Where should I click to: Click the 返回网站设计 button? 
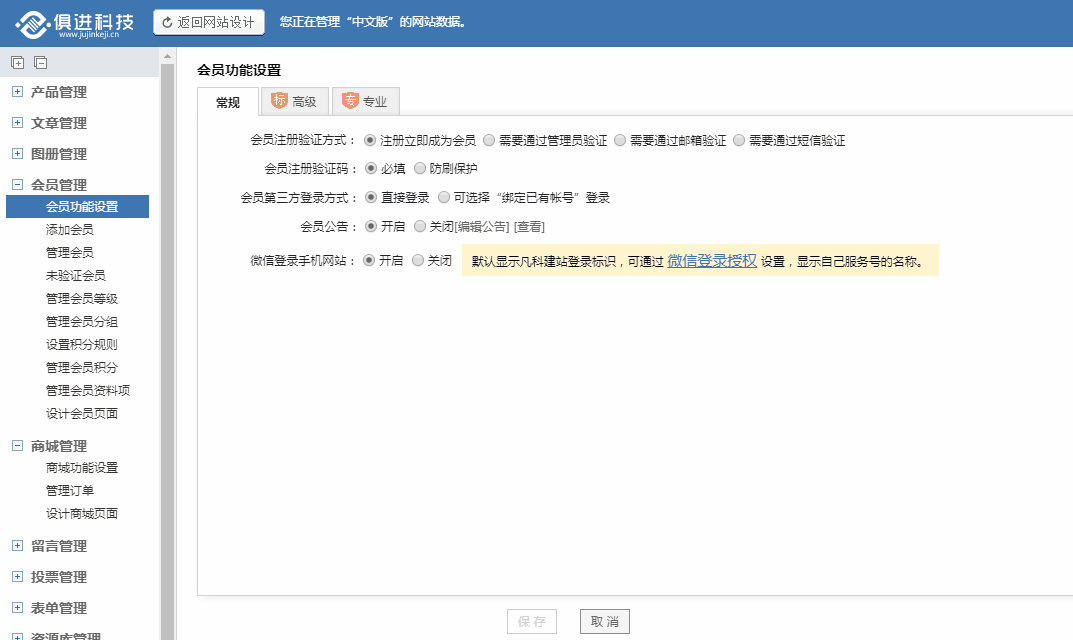(x=208, y=22)
